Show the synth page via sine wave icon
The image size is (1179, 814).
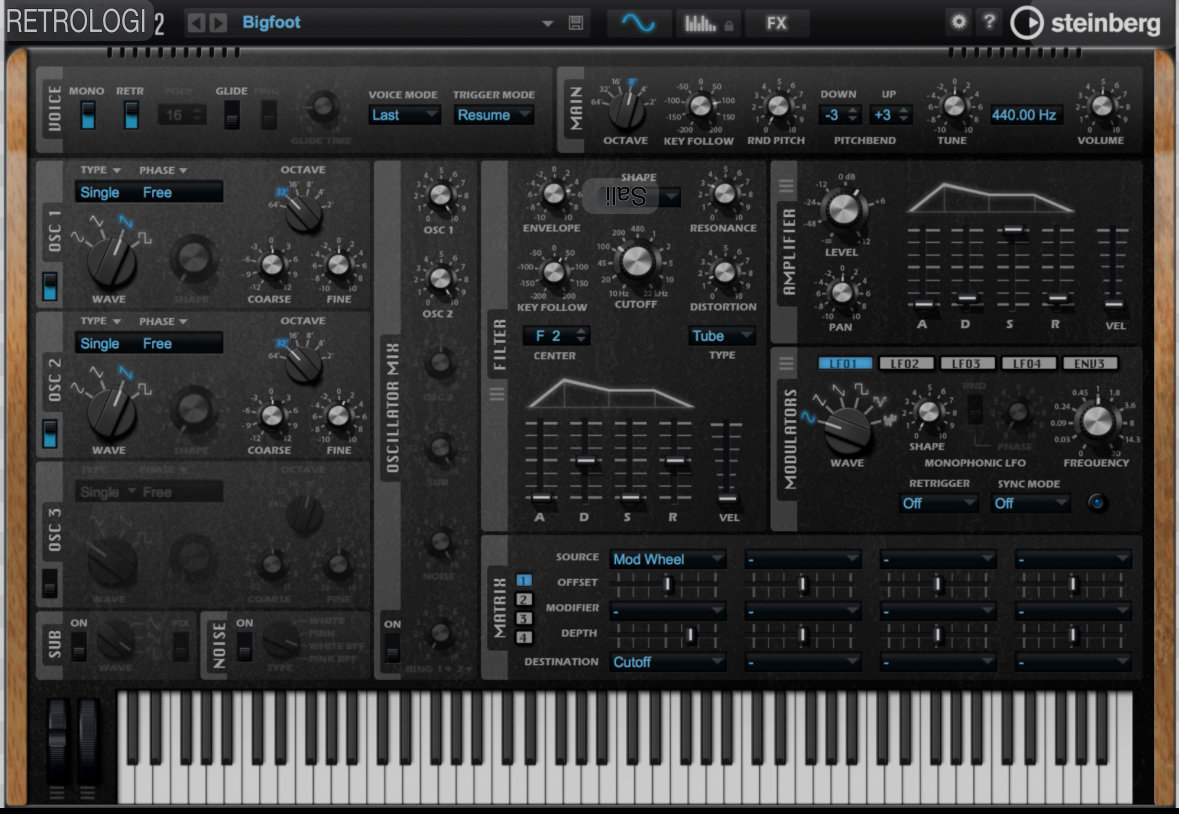tap(638, 23)
